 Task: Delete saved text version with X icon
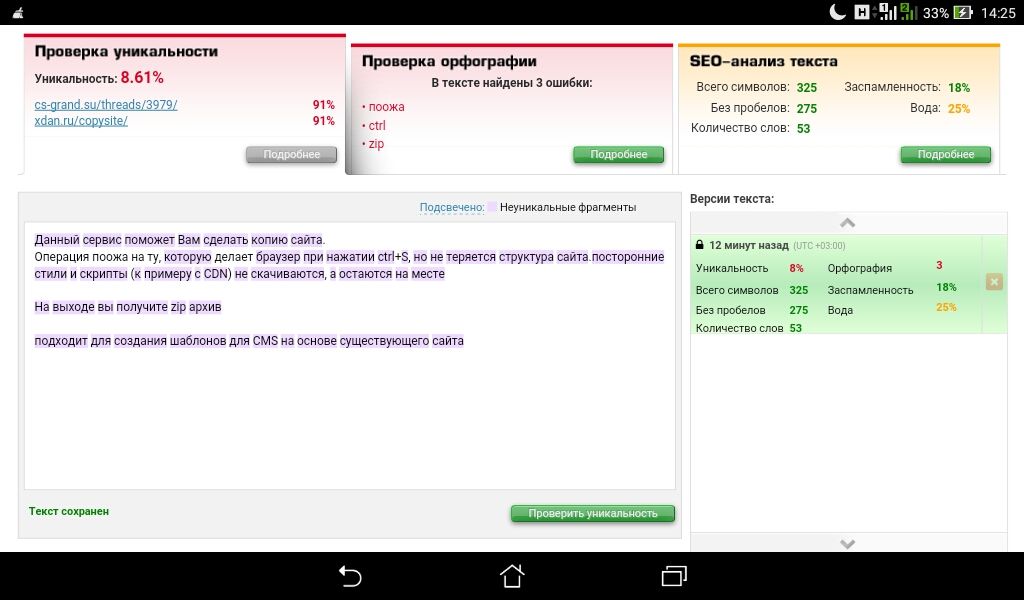pos(994,282)
